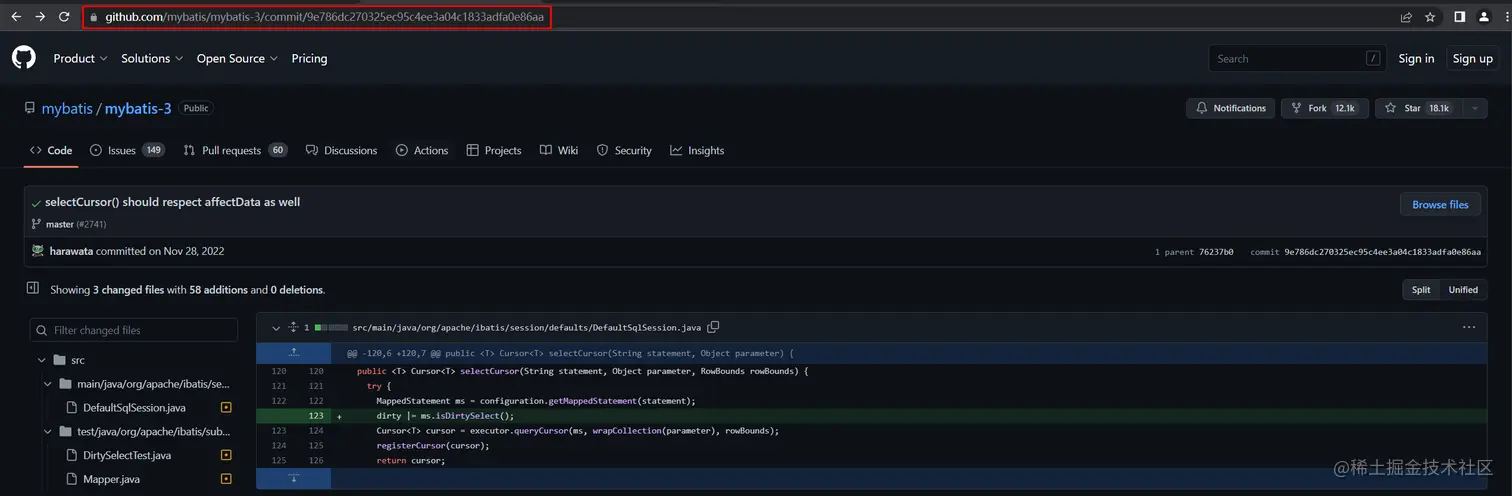
Task: Open the mybatis organization link
Action: [66, 108]
